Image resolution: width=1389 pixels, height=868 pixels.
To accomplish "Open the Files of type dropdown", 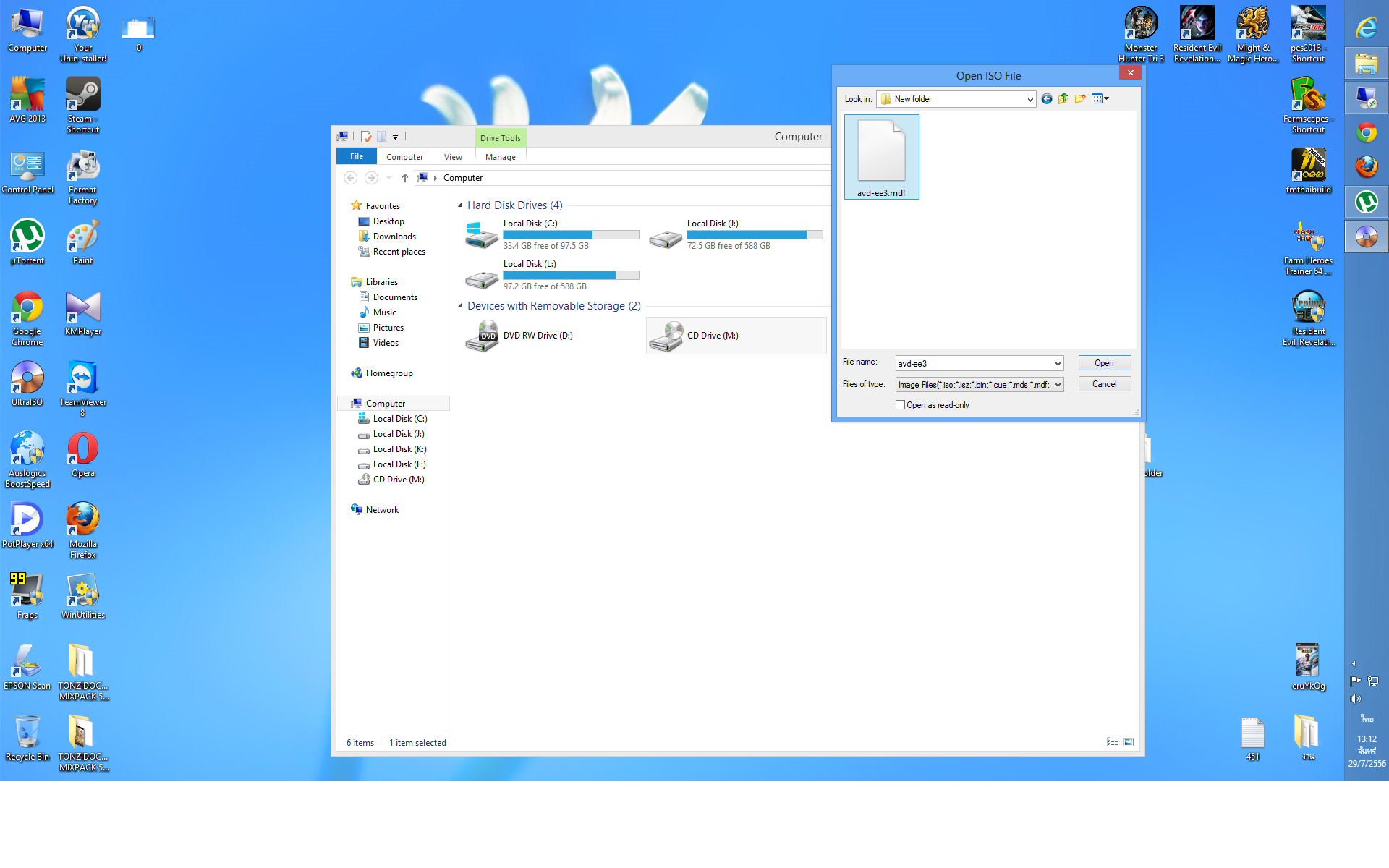I will (1058, 385).
